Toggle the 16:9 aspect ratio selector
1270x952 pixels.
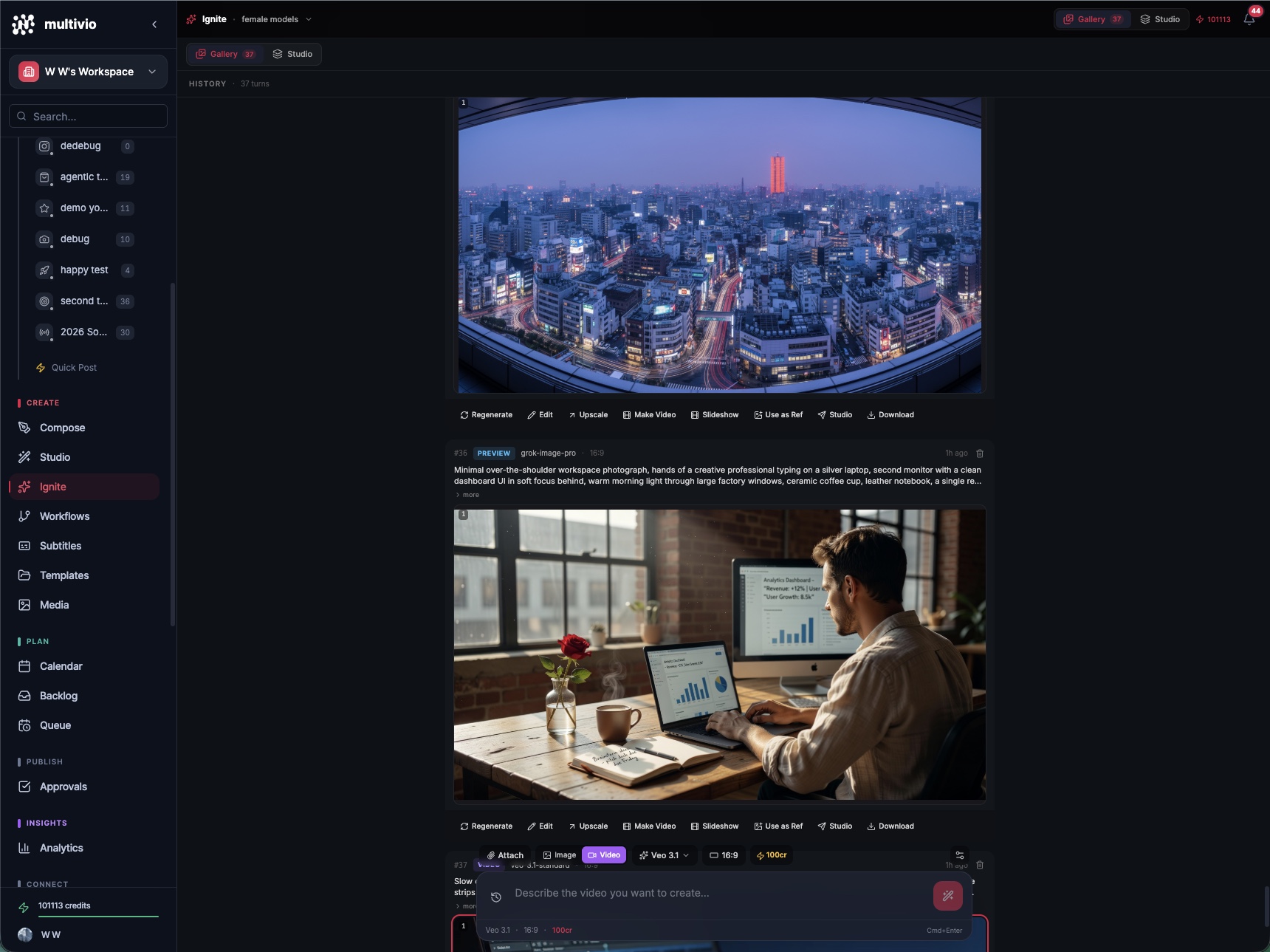724,855
